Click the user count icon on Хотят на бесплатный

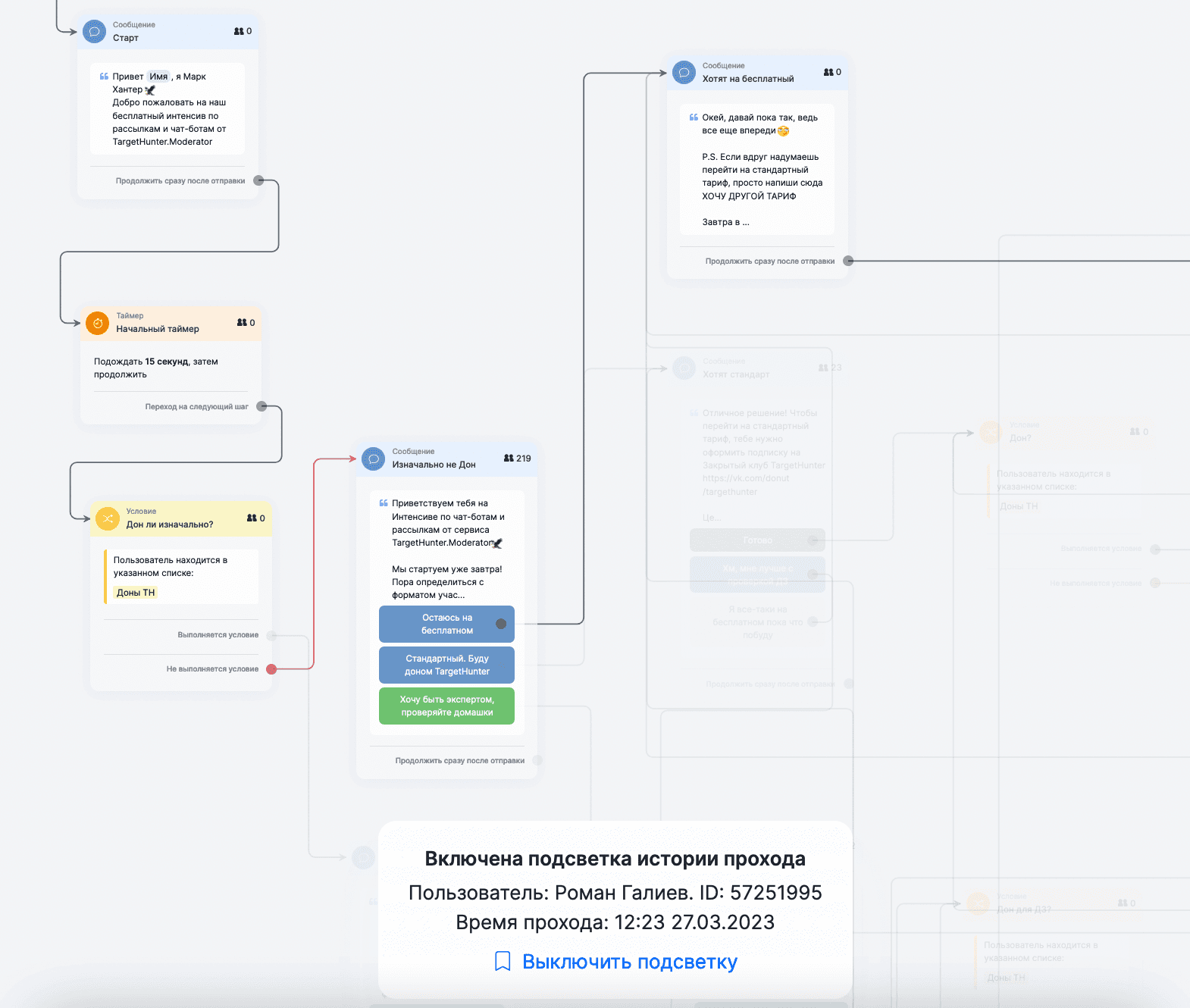pos(828,73)
